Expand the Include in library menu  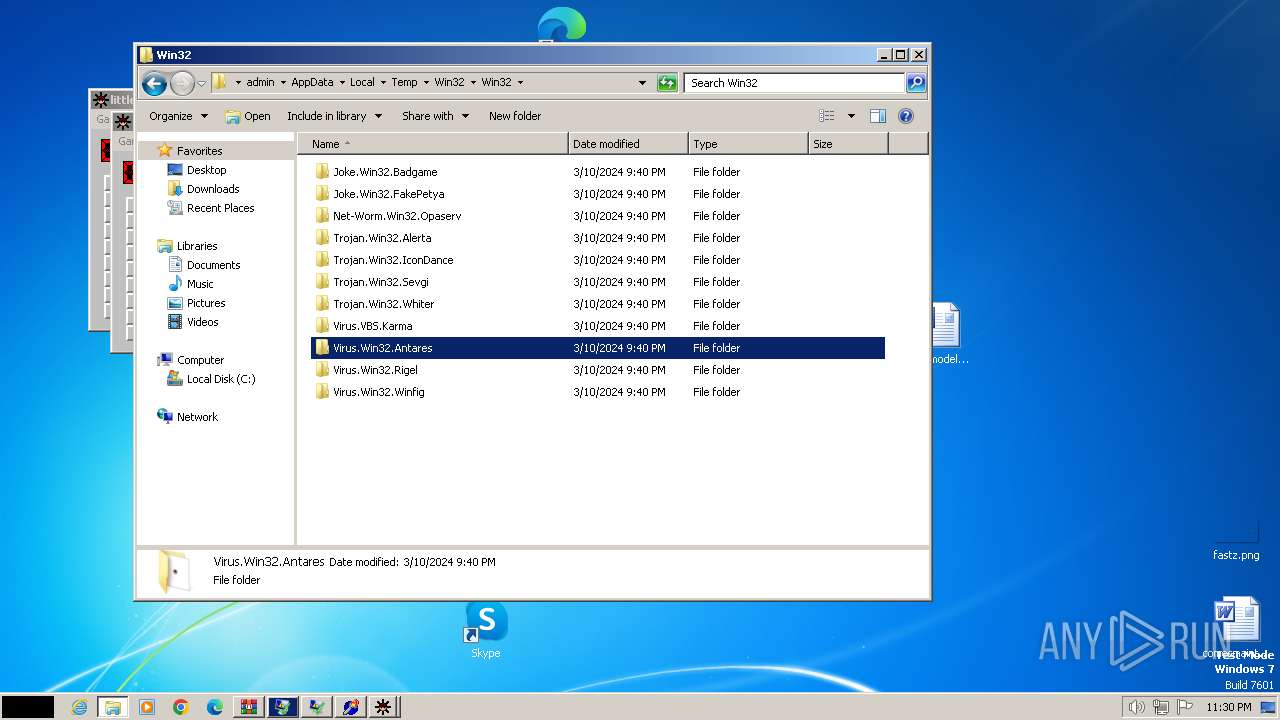[334, 116]
